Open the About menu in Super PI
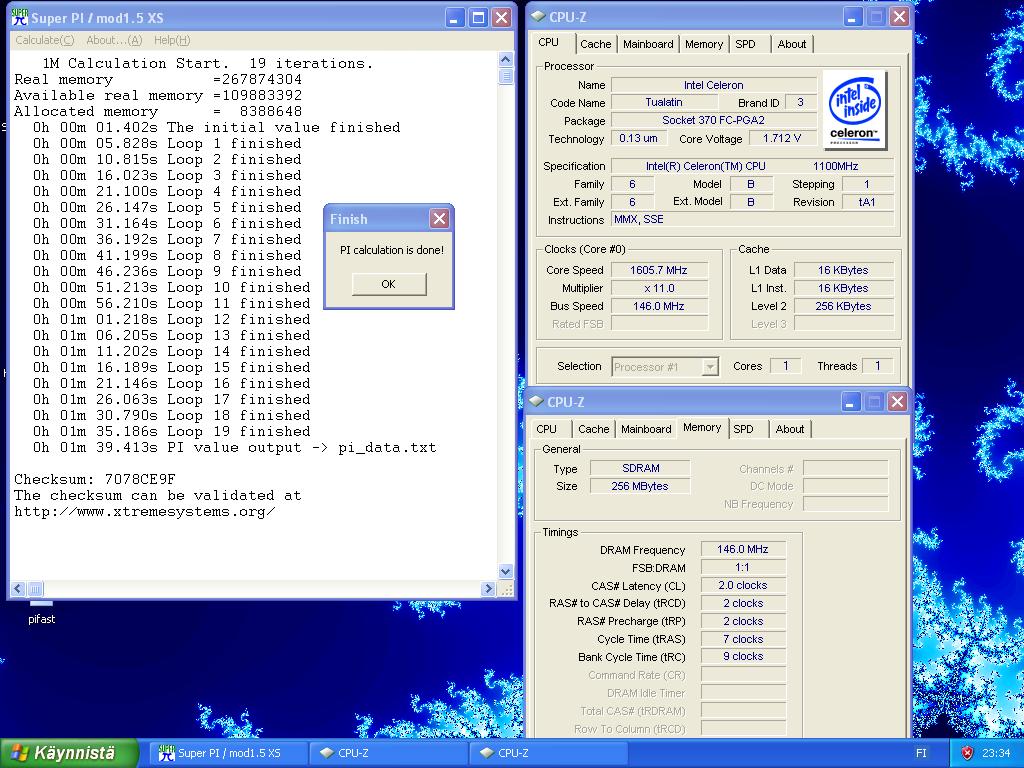The height and width of the screenshot is (768, 1024). click(x=114, y=40)
